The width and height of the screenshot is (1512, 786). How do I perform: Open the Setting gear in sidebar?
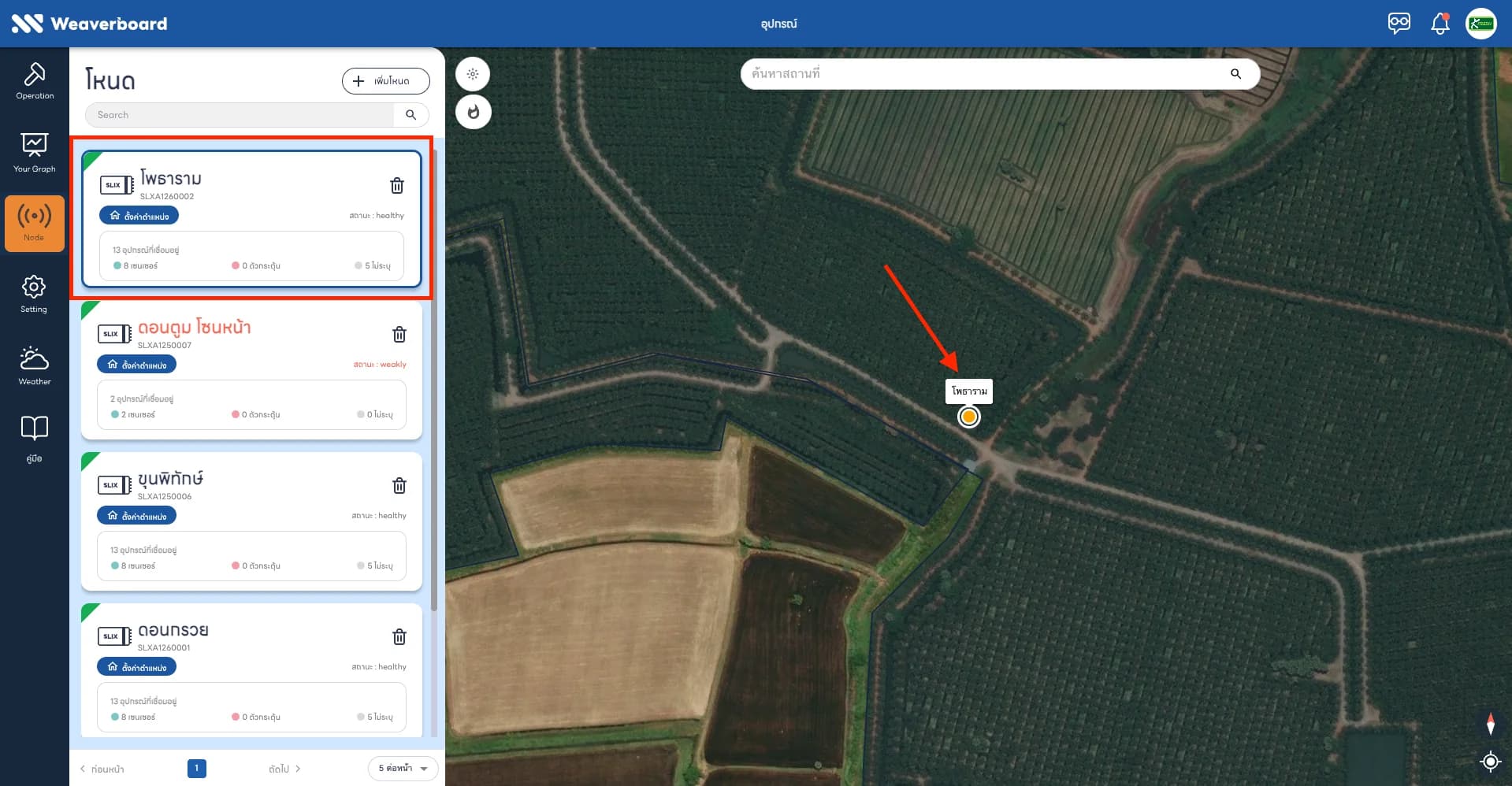(x=34, y=294)
